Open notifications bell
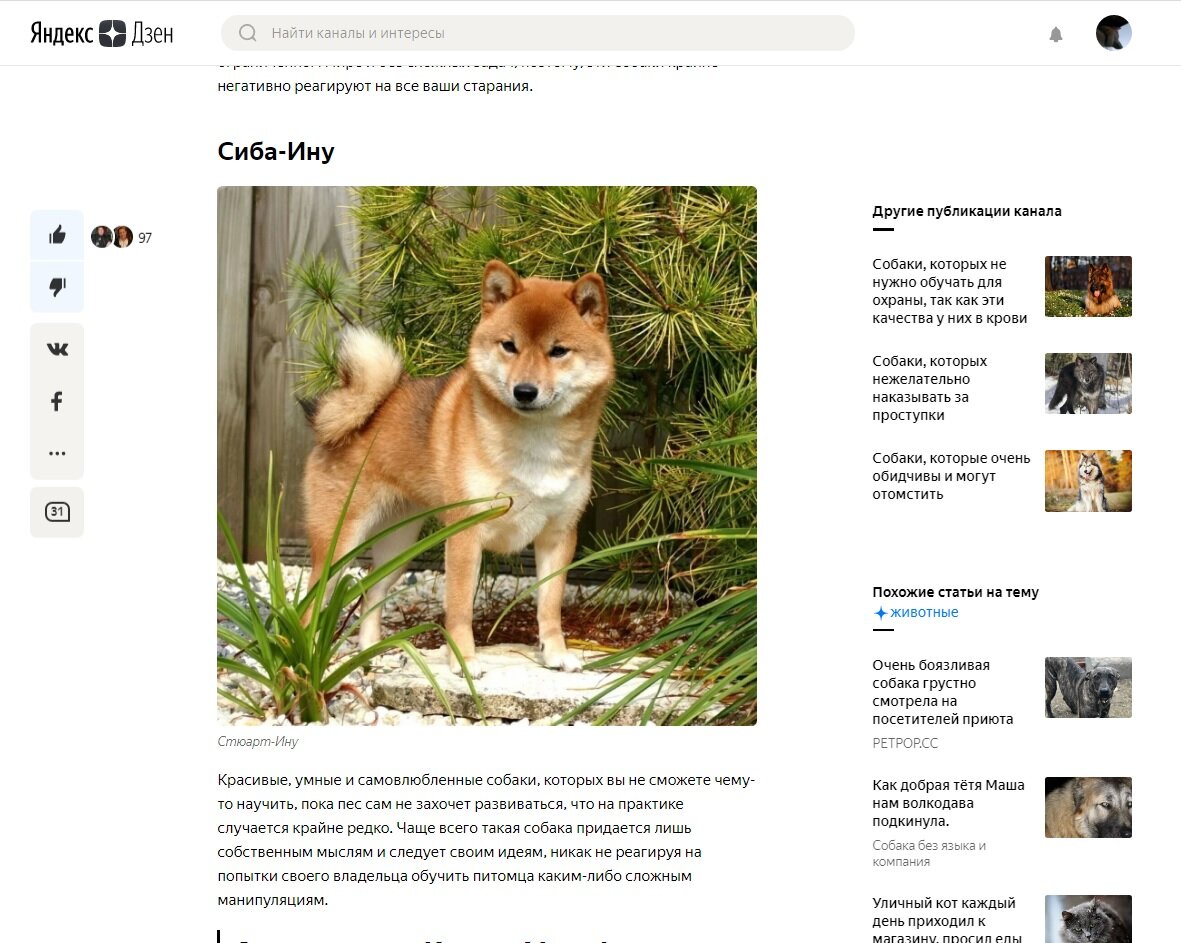The height and width of the screenshot is (943, 1181). [x=1056, y=34]
